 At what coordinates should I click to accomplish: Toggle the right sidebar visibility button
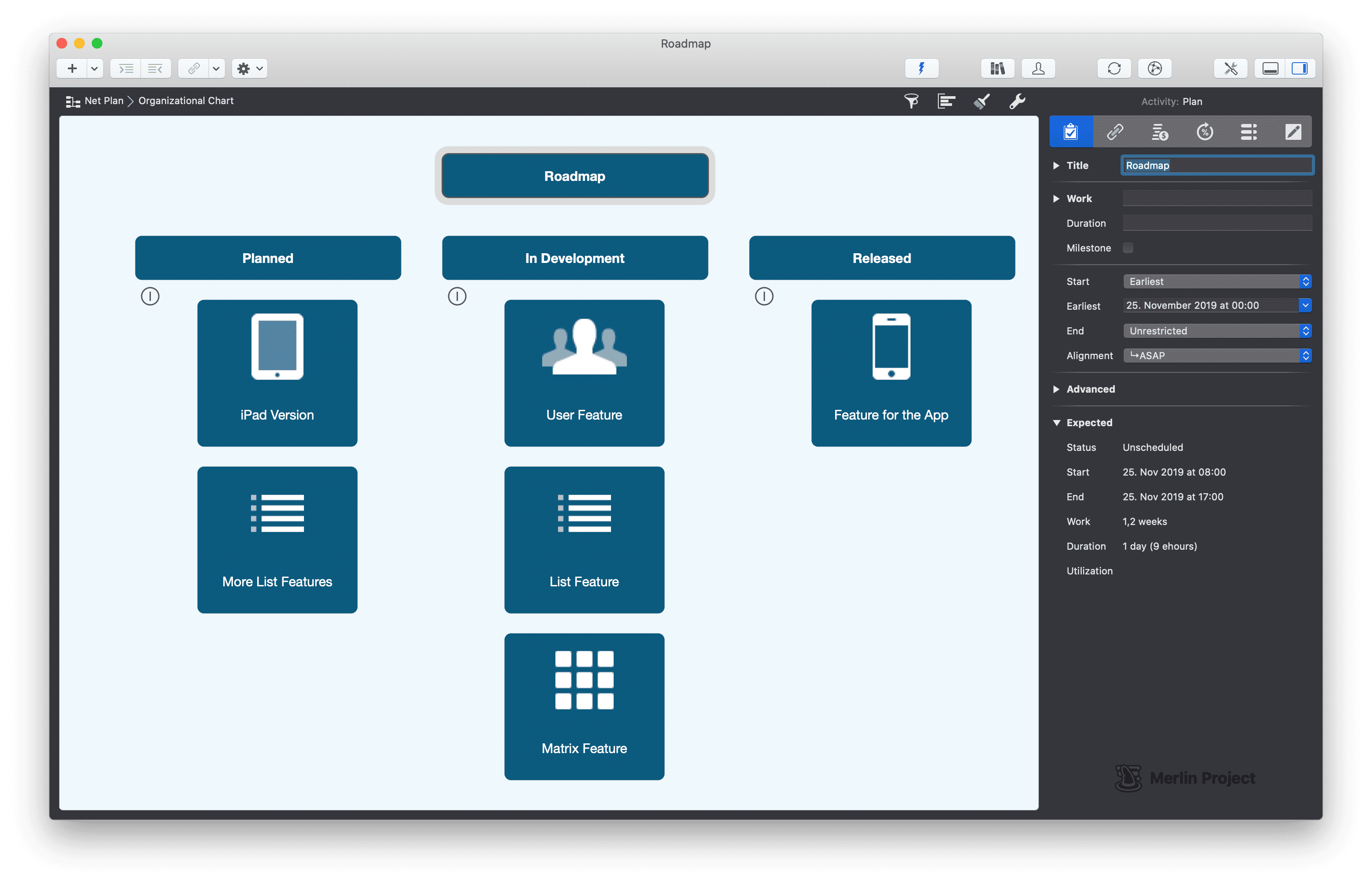(1300, 68)
